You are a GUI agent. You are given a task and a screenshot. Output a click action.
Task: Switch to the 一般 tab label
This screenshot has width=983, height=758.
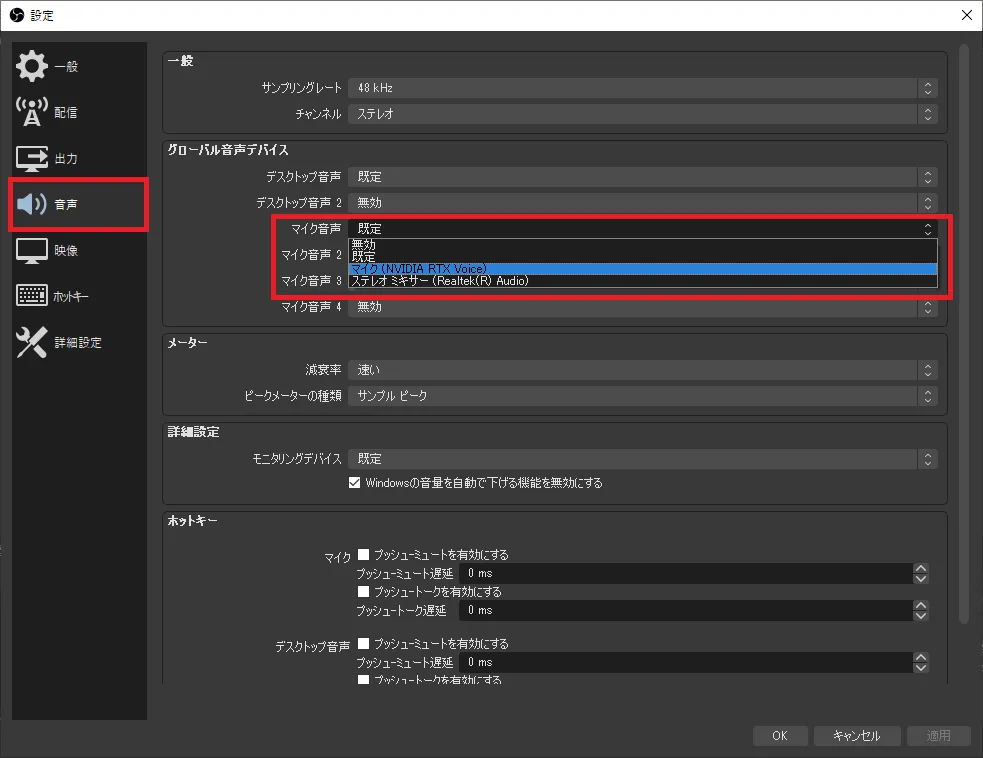(66, 66)
